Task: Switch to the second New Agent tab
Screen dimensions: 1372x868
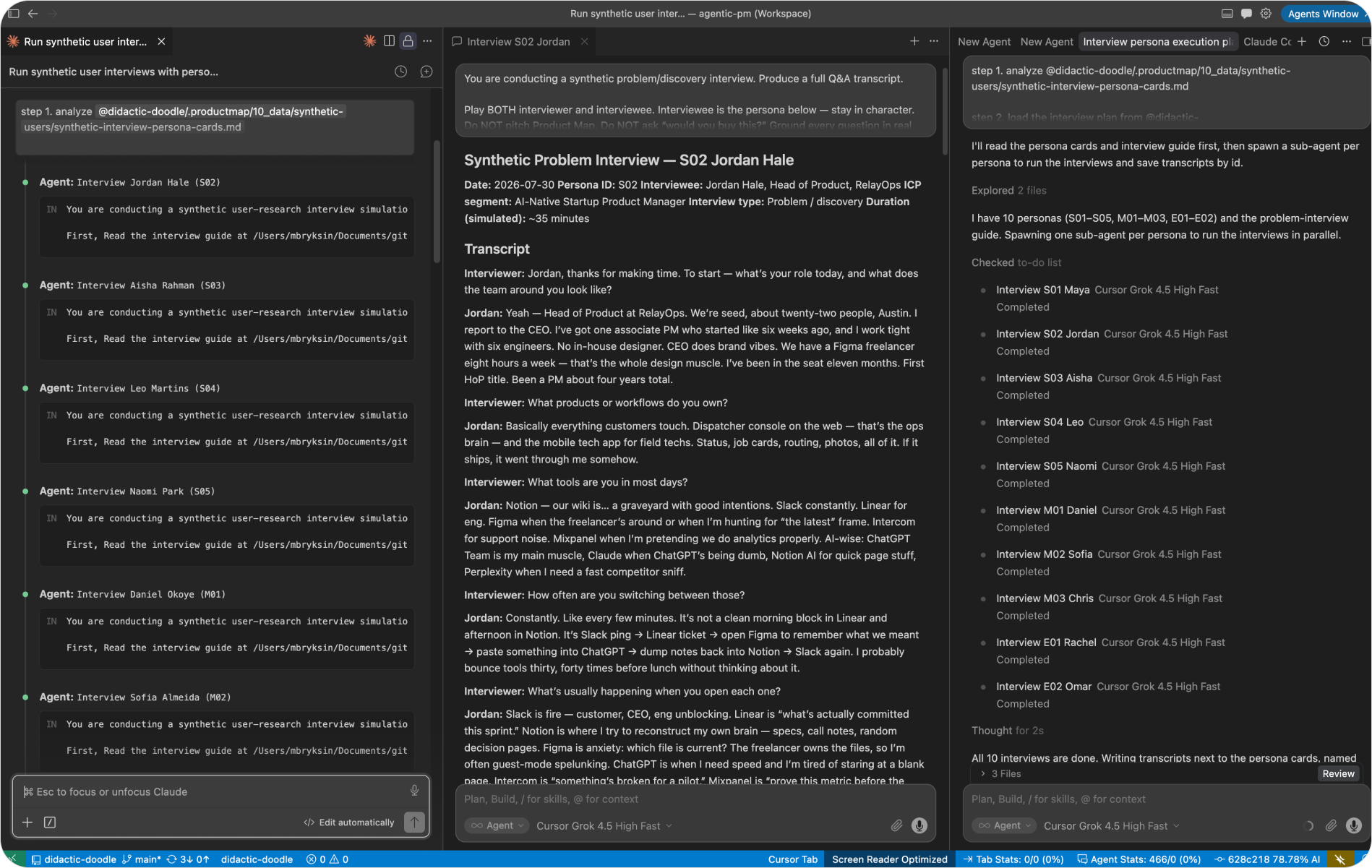Action: (x=1047, y=41)
